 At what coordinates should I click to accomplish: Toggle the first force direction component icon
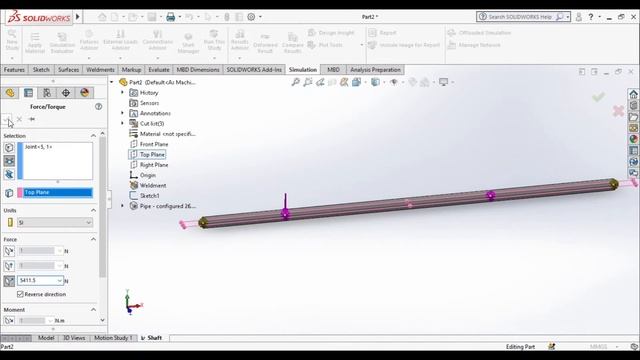pos(9,251)
